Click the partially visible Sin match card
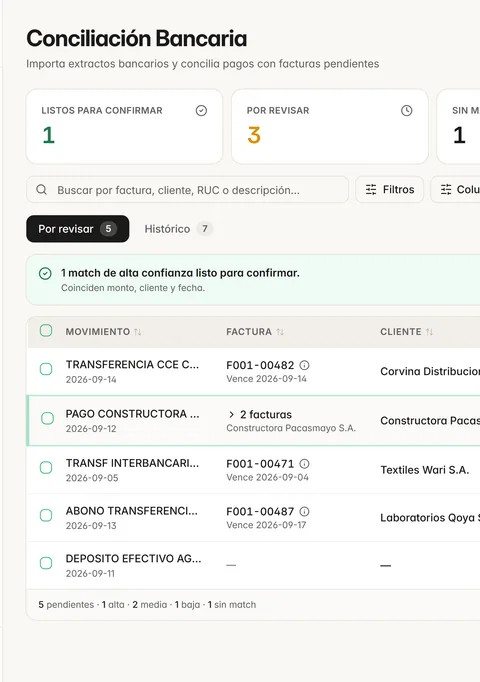Screen dimensions: 480x682 point(458,127)
